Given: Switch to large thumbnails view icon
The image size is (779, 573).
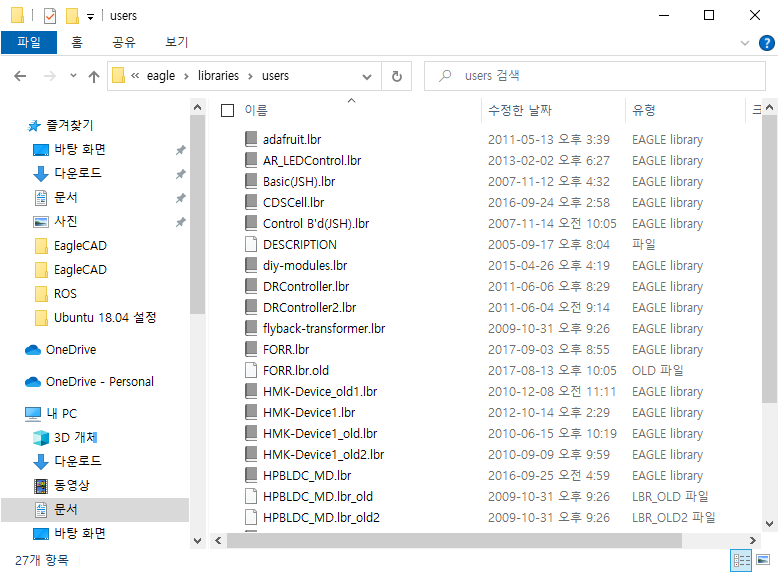Looking at the screenshot, I should 763,561.
